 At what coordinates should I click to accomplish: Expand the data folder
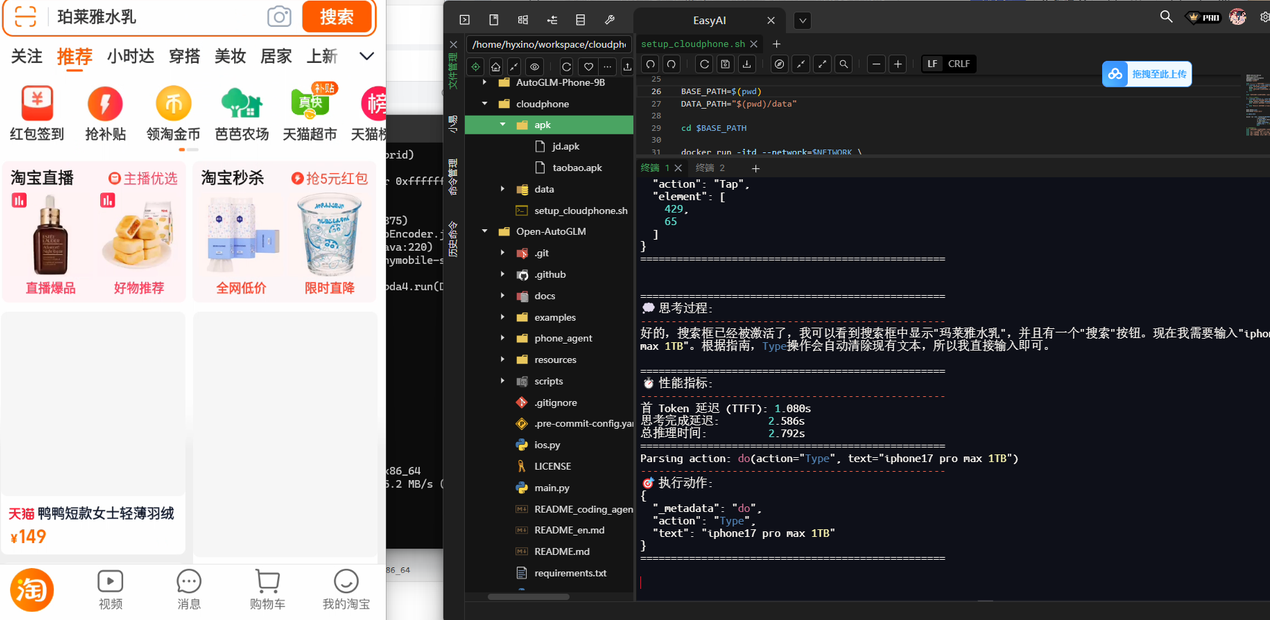[502, 189]
